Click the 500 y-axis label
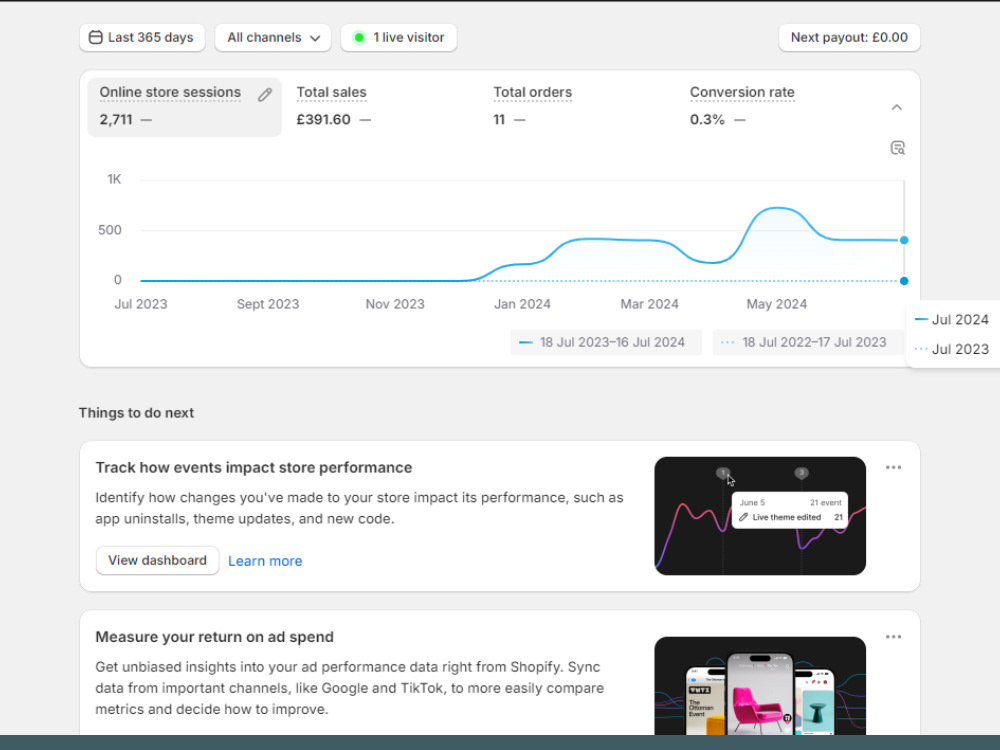 point(110,230)
